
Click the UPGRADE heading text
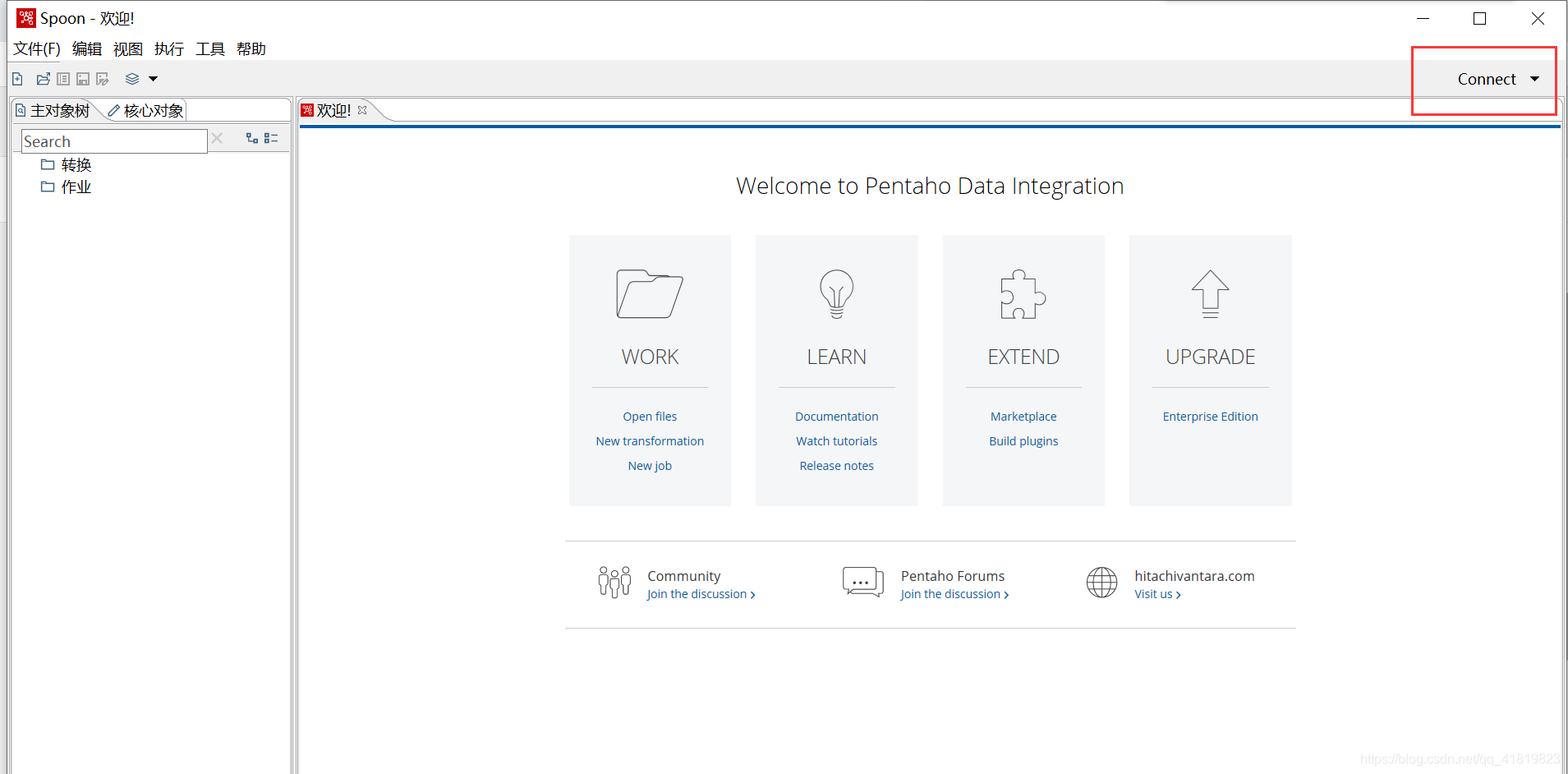pos(1210,357)
